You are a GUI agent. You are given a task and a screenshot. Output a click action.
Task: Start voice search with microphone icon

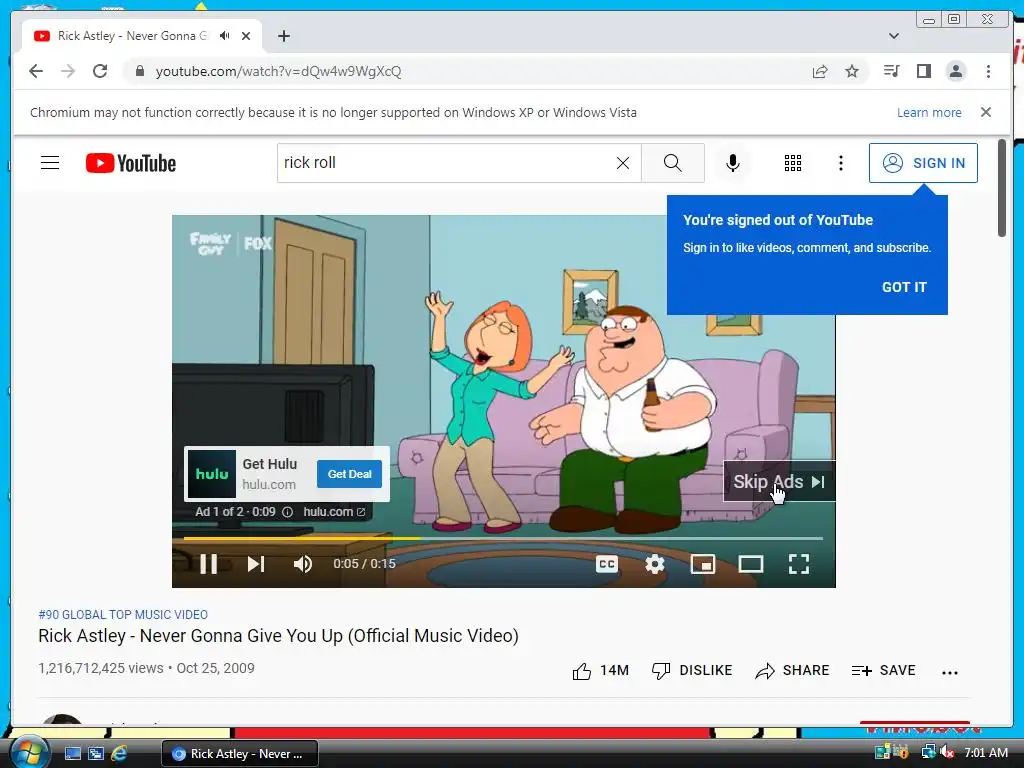click(x=733, y=163)
